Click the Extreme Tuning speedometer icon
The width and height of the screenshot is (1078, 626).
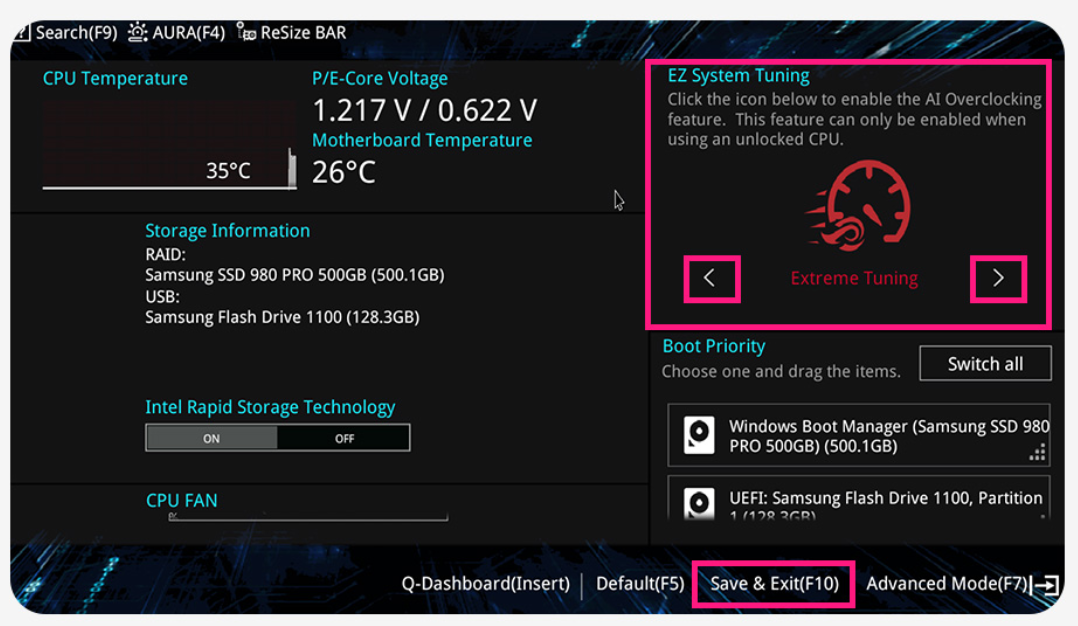tap(857, 207)
